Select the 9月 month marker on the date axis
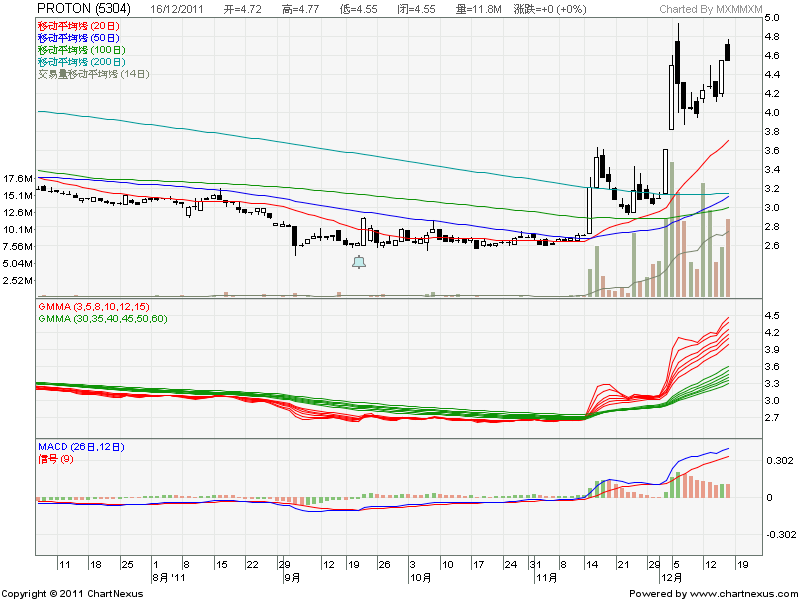Viewport: 800px width, 600px height. [292, 577]
